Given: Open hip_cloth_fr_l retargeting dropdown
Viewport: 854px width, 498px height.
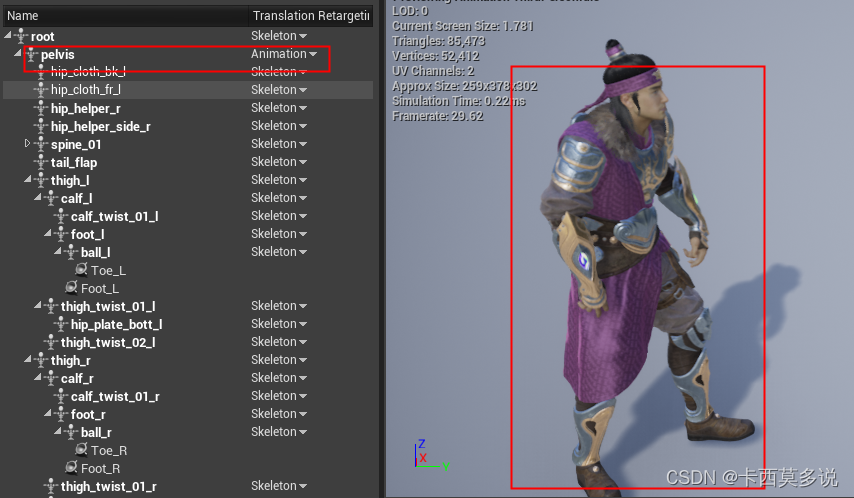Looking at the screenshot, I should tap(279, 90).
